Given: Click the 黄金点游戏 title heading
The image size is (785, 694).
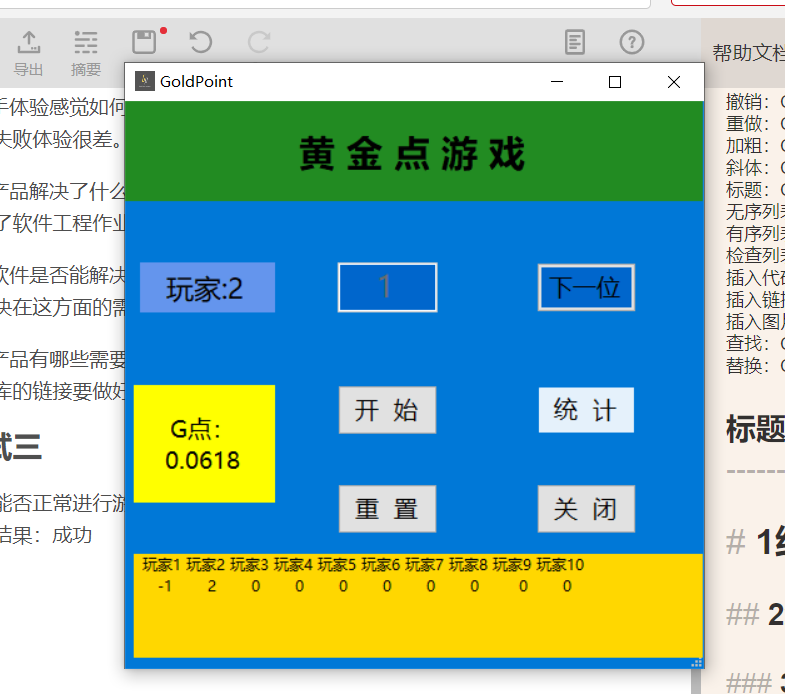Looking at the screenshot, I should click(x=412, y=154).
